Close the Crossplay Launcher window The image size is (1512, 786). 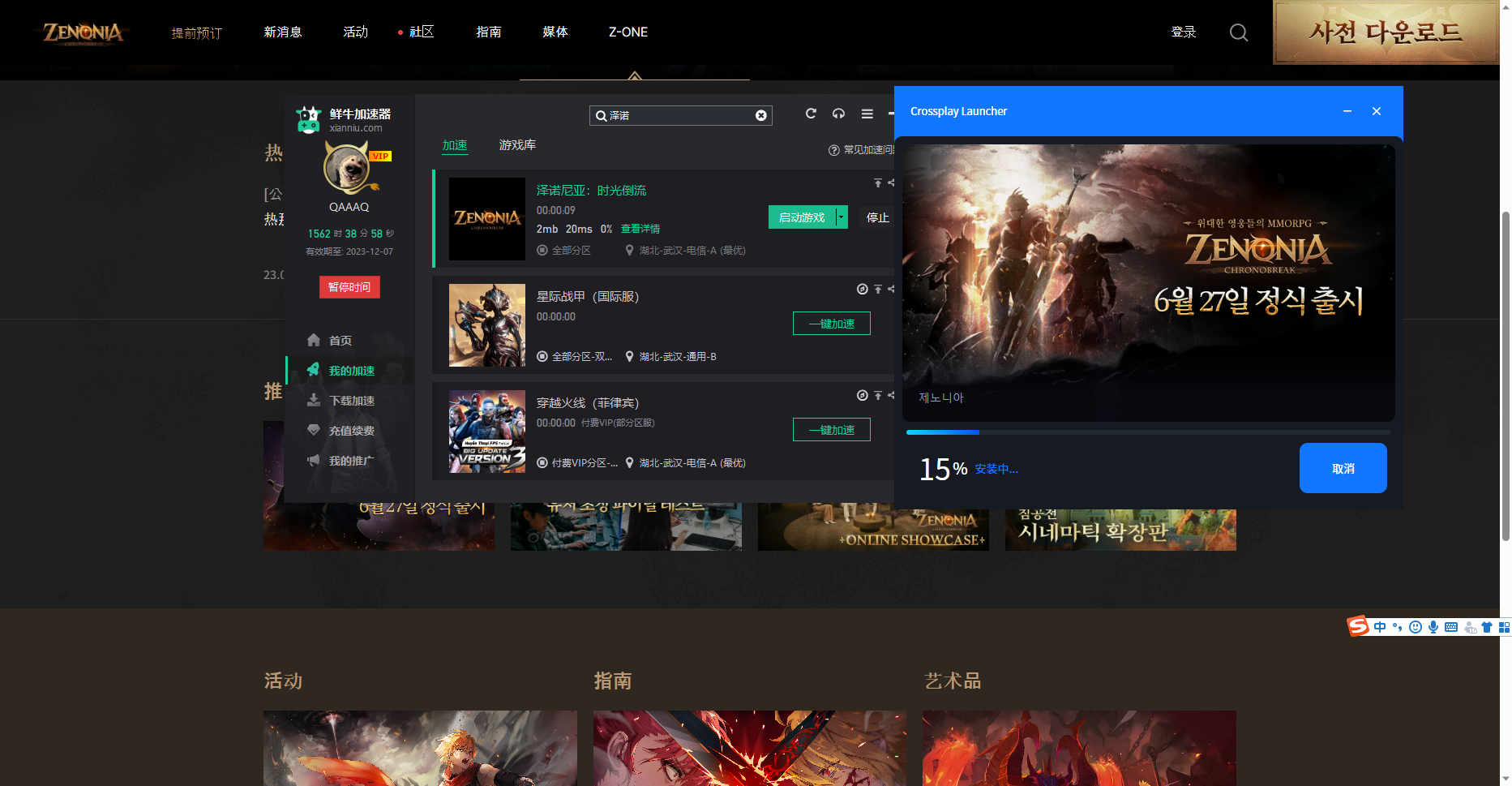[x=1377, y=111]
